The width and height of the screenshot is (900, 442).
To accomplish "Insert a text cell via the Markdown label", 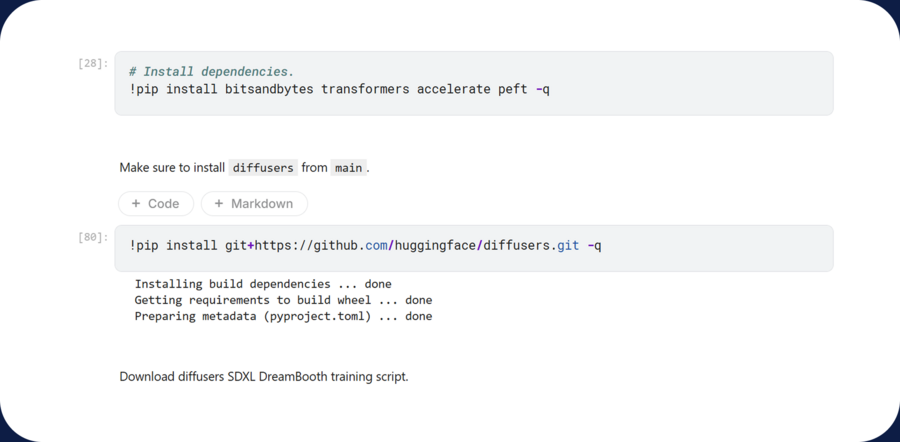I will (262, 204).
